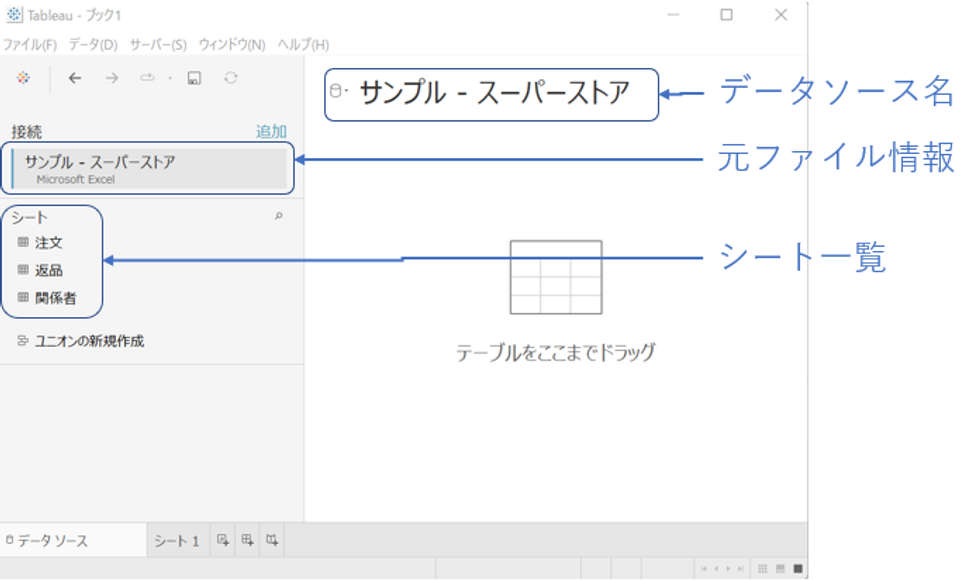
Task: Click the add data source toolbar icon
Action: coord(147,78)
